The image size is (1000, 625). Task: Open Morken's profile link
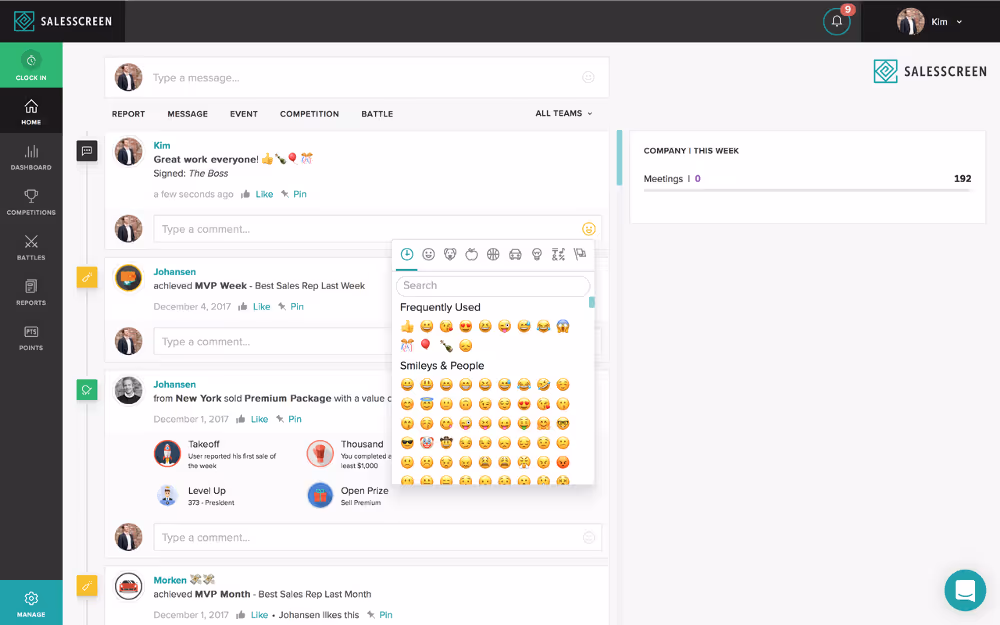(x=170, y=580)
